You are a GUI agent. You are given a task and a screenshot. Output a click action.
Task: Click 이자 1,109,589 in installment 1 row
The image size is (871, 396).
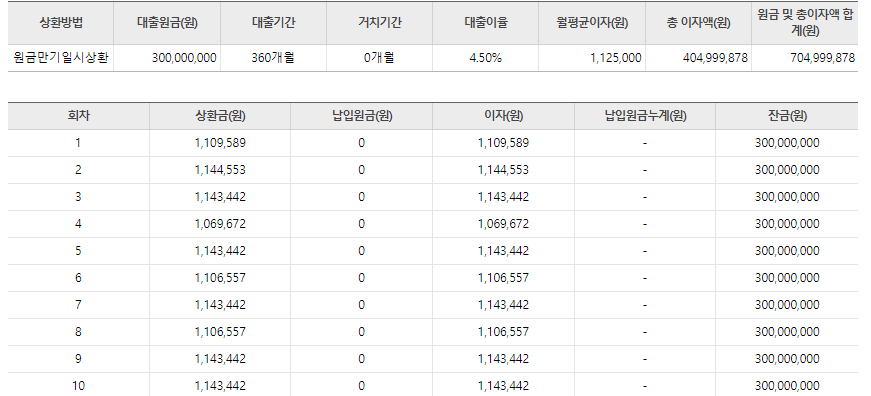pyautogui.click(x=503, y=143)
